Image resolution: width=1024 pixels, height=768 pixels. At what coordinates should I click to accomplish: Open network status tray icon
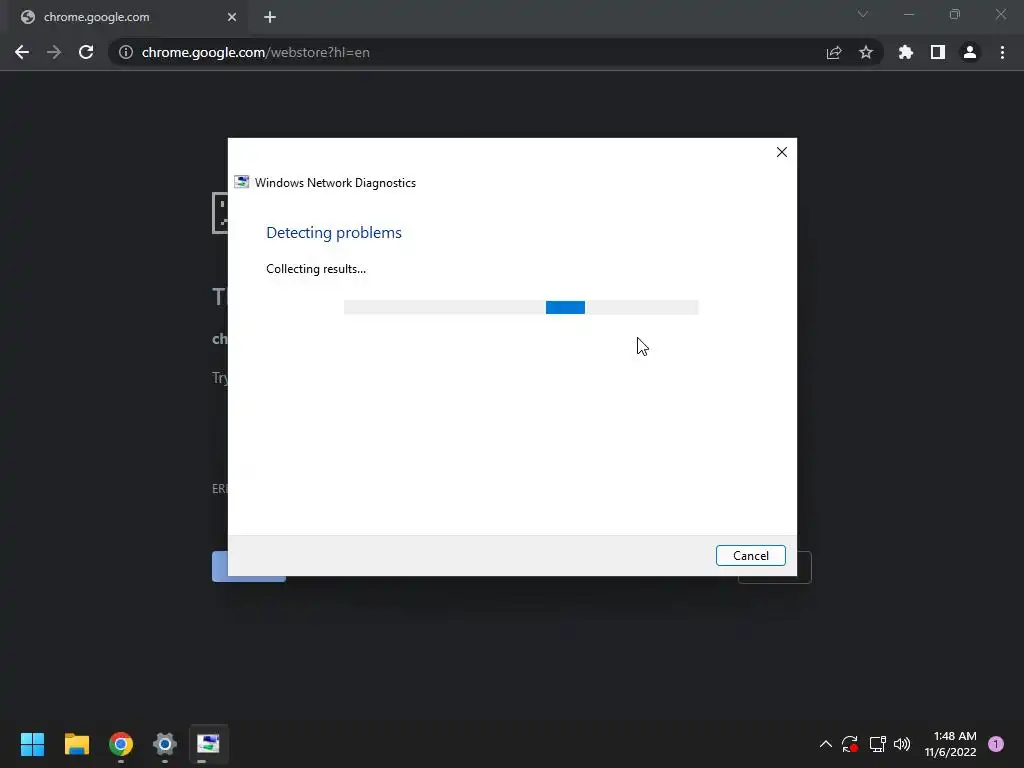point(877,744)
